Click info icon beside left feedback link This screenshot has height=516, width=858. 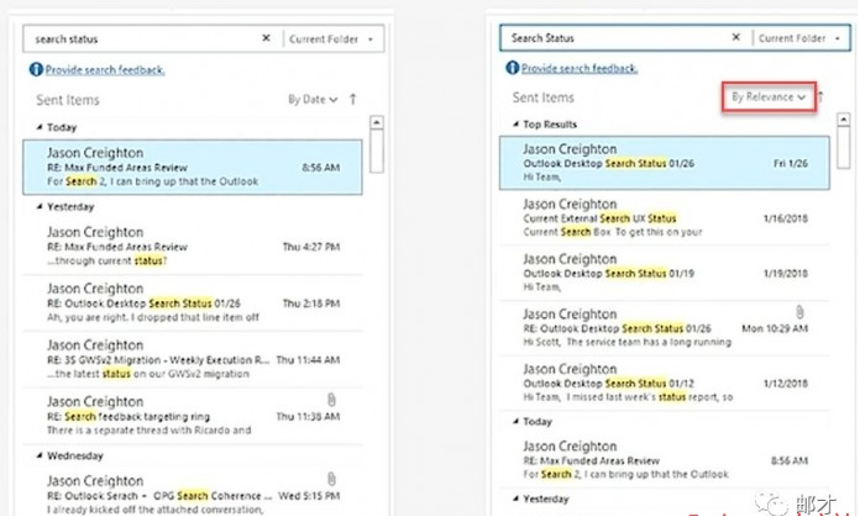point(36,70)
